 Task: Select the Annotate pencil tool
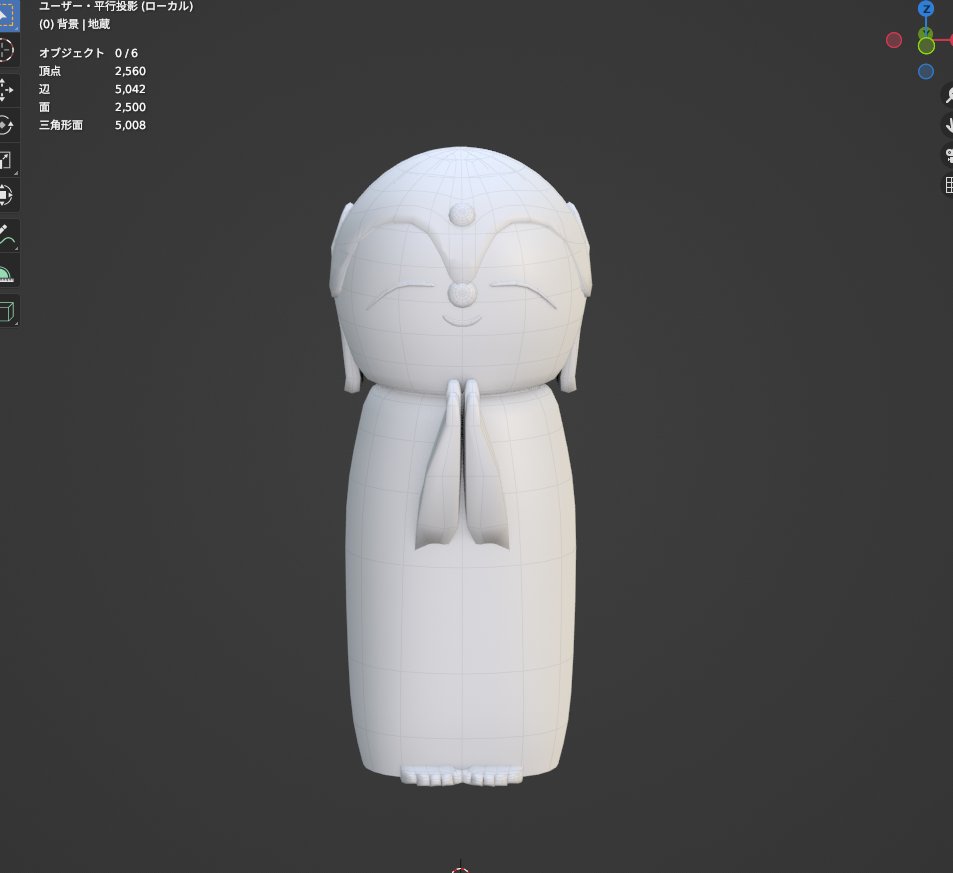(7, 236)
